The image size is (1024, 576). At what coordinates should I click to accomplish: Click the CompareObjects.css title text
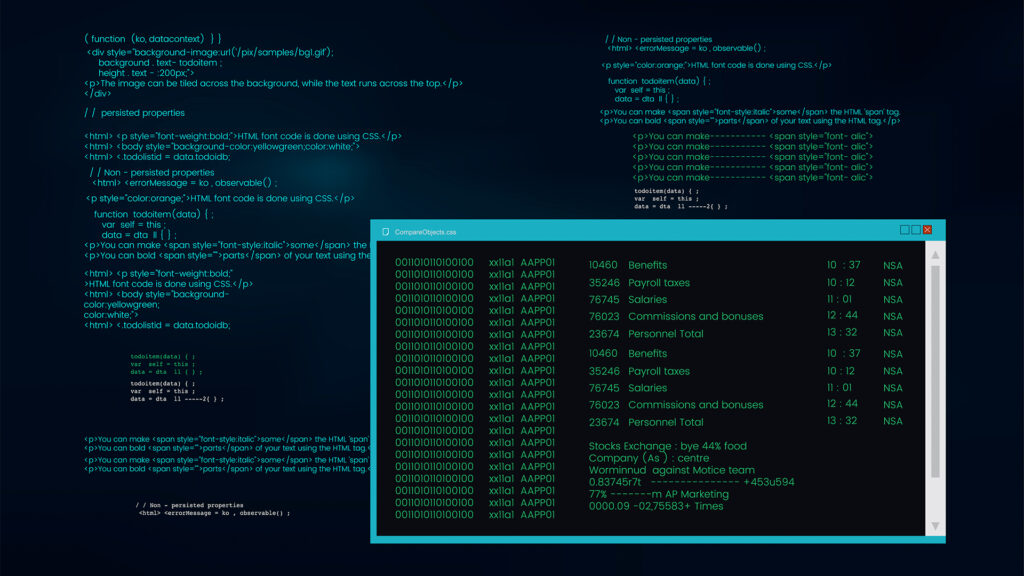425,232
